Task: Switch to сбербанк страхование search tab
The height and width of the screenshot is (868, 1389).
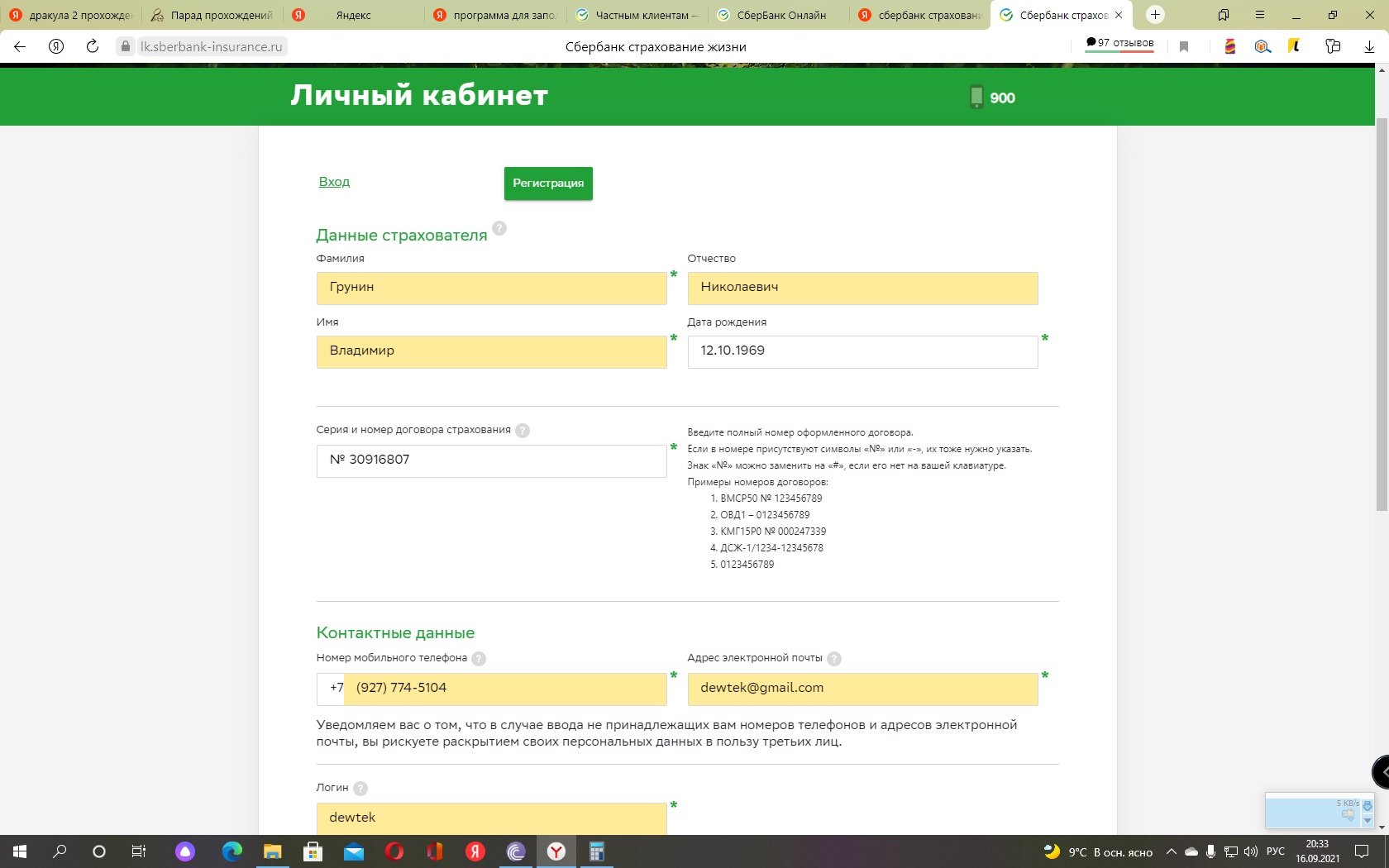Action: pos(920,15)
